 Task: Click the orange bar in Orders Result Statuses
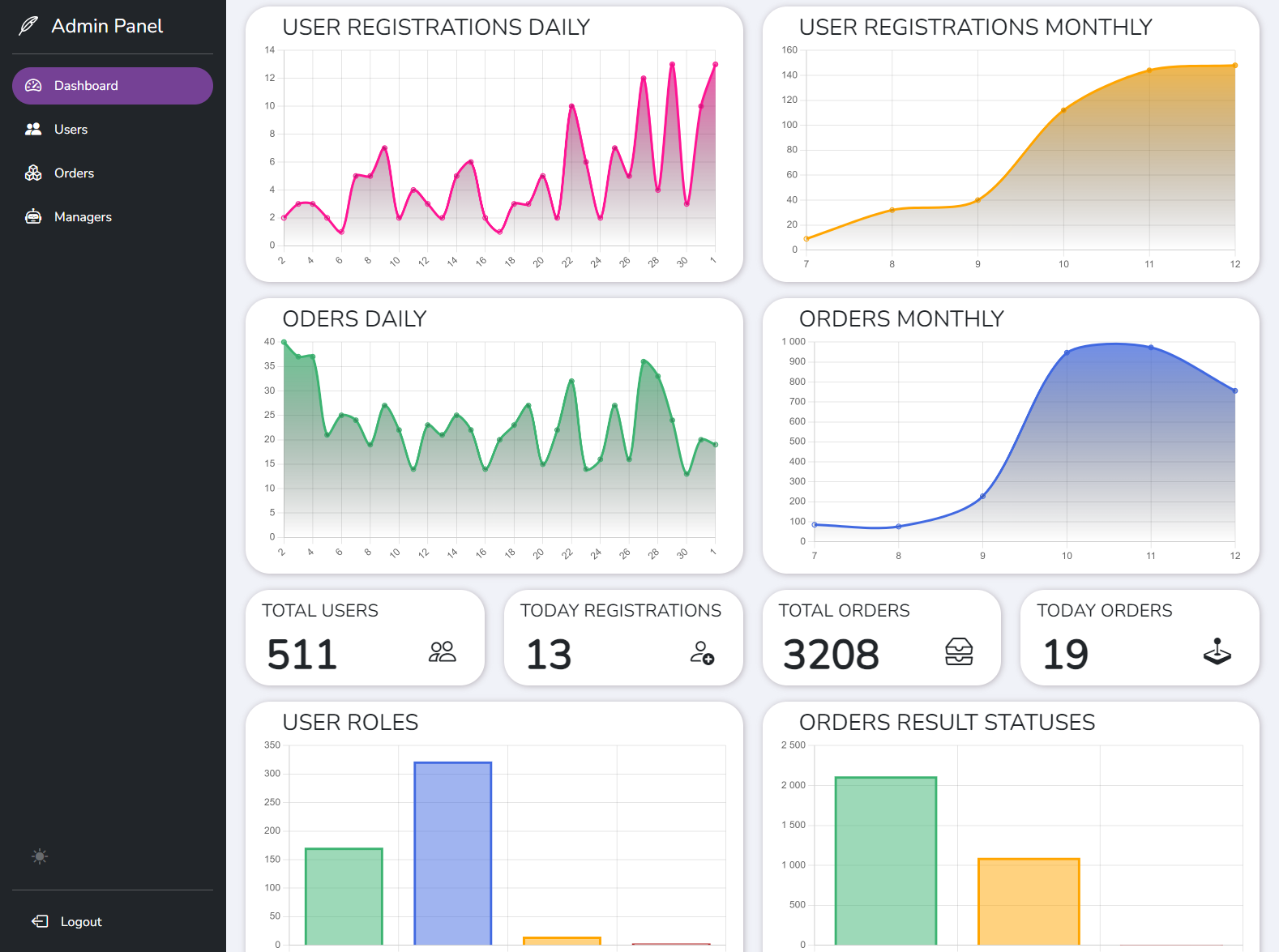[1029, 902]
